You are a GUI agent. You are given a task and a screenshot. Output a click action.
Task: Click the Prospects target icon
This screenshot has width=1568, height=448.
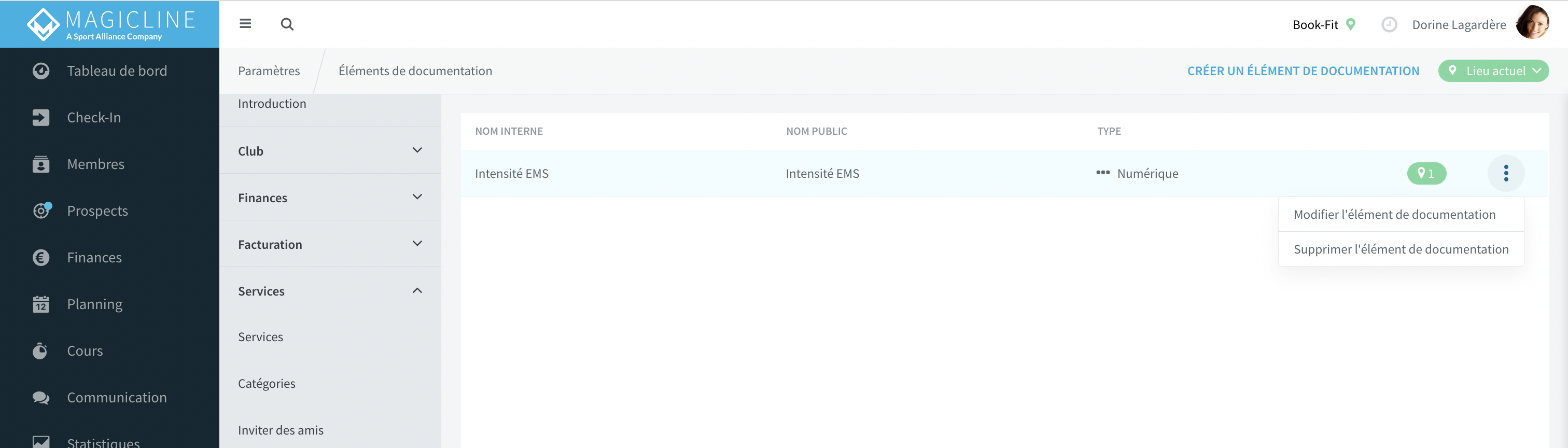41,211
